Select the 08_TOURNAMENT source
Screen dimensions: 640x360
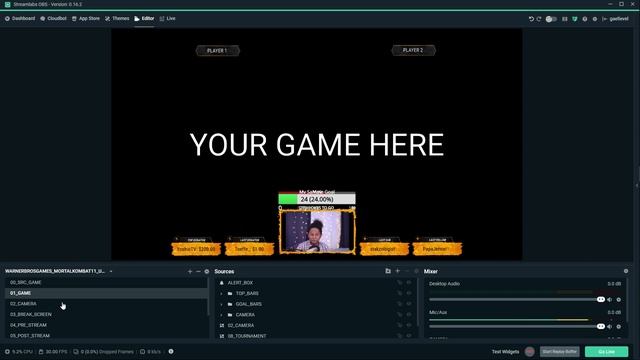coord(247,336)
